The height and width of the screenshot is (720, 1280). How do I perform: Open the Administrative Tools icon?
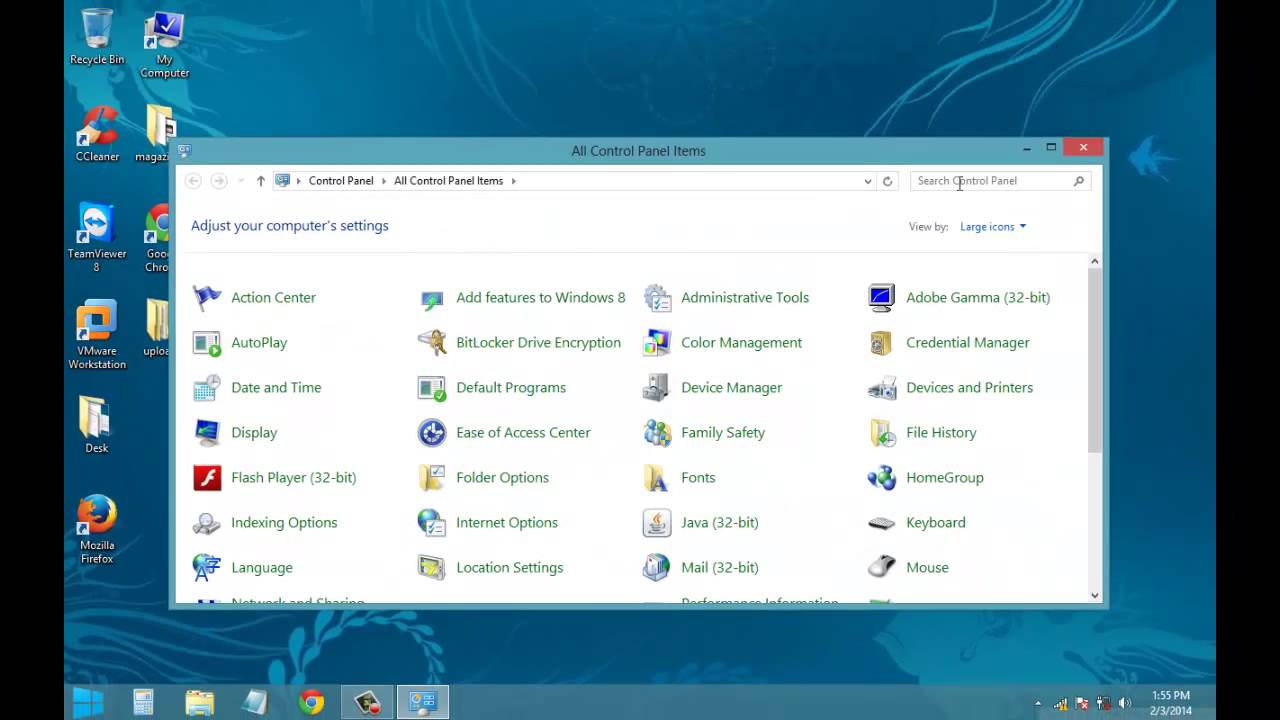tap(657, 297)
